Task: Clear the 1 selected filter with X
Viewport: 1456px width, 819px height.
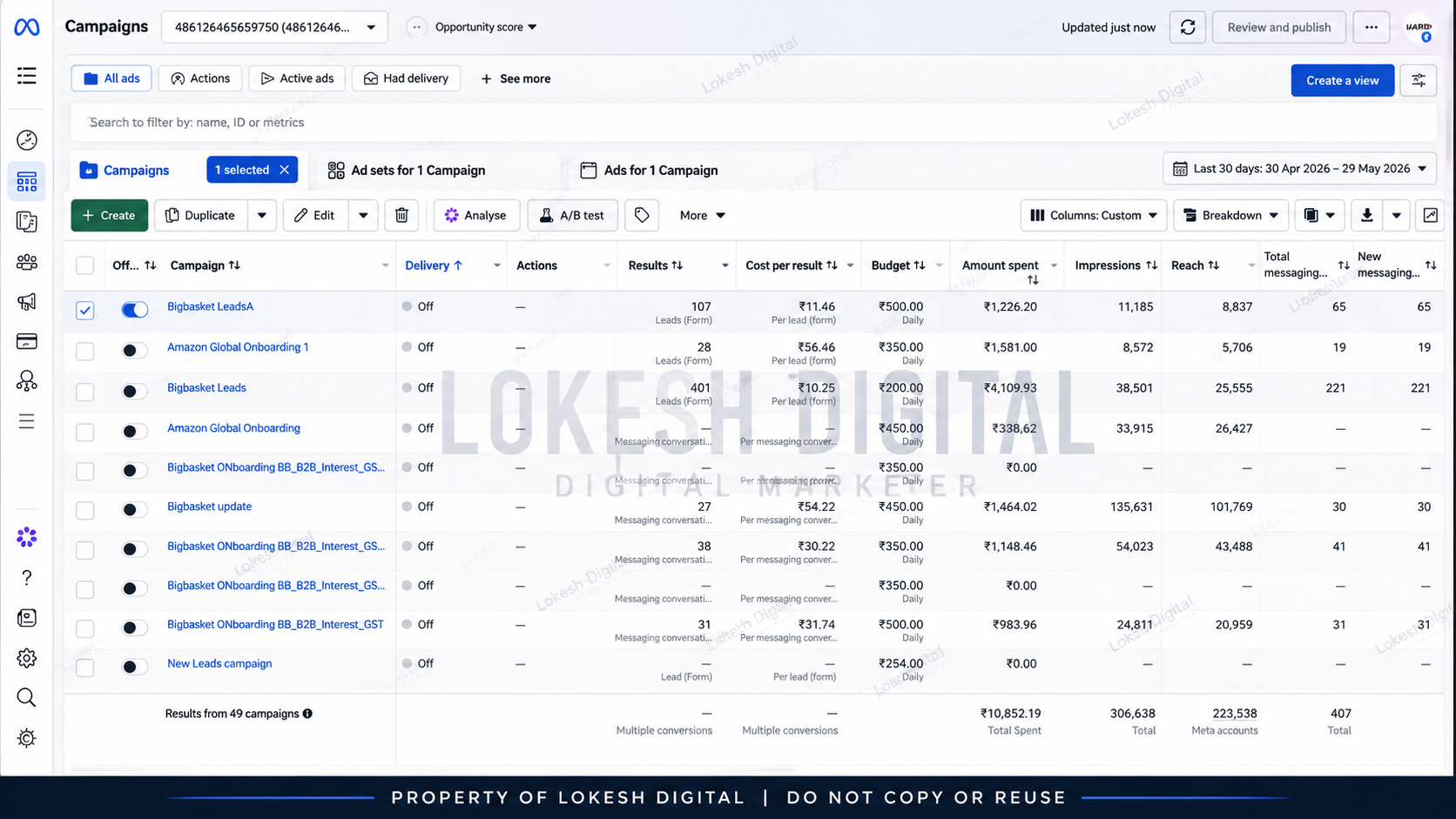Action: (x=285, y=170)
